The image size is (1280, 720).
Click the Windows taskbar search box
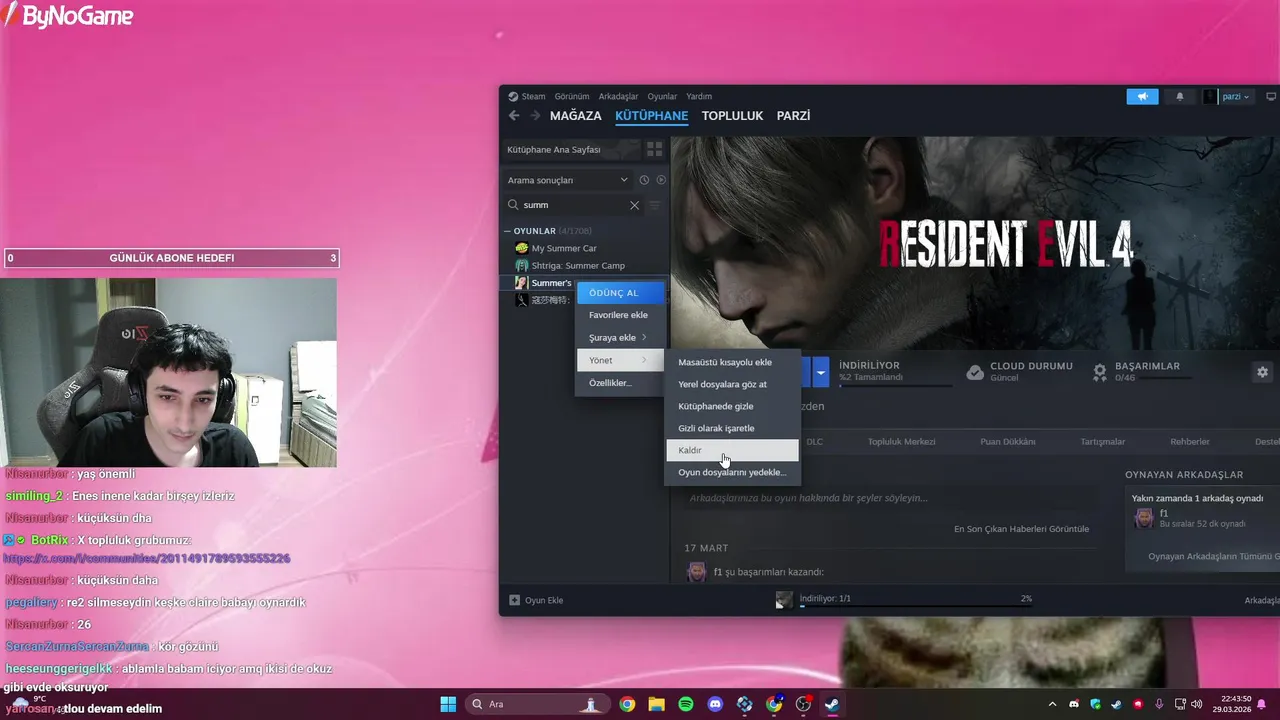(x=538, y=704)
